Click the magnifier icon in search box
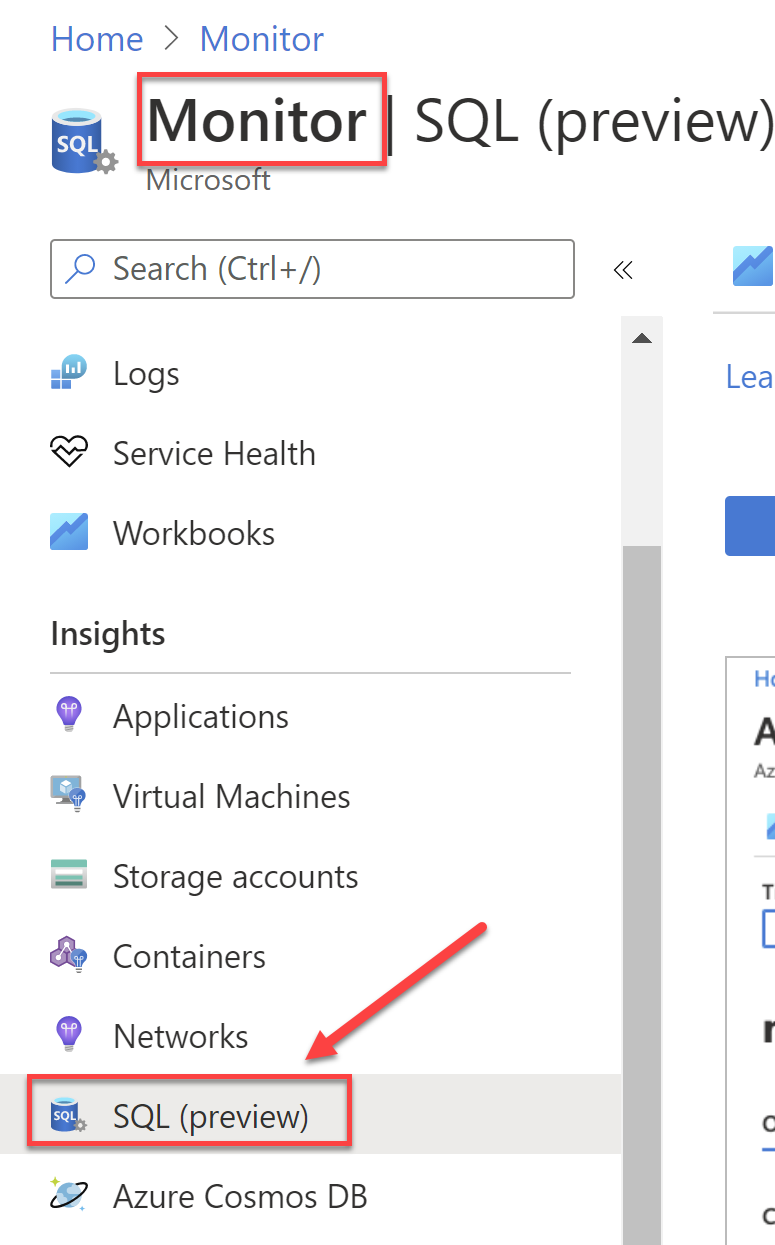Screen dimensions: 775x1245 click(x=80, y=268)
